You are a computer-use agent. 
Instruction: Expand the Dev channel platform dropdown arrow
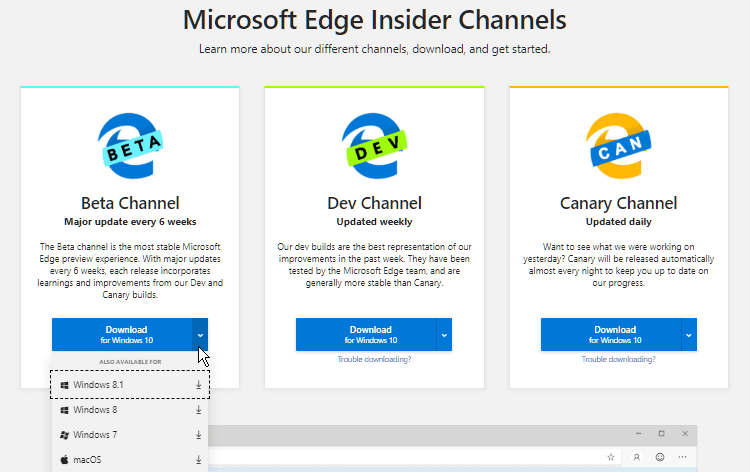click(x=444, y=335)
